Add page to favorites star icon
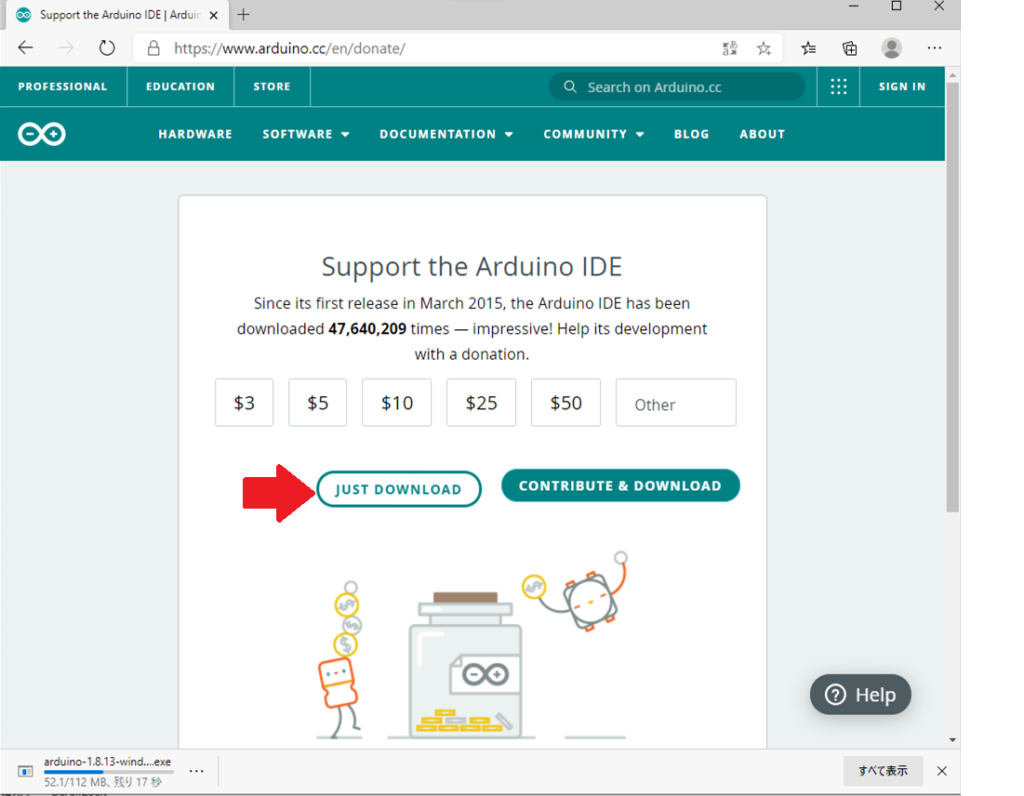 (x=763, y=48)
